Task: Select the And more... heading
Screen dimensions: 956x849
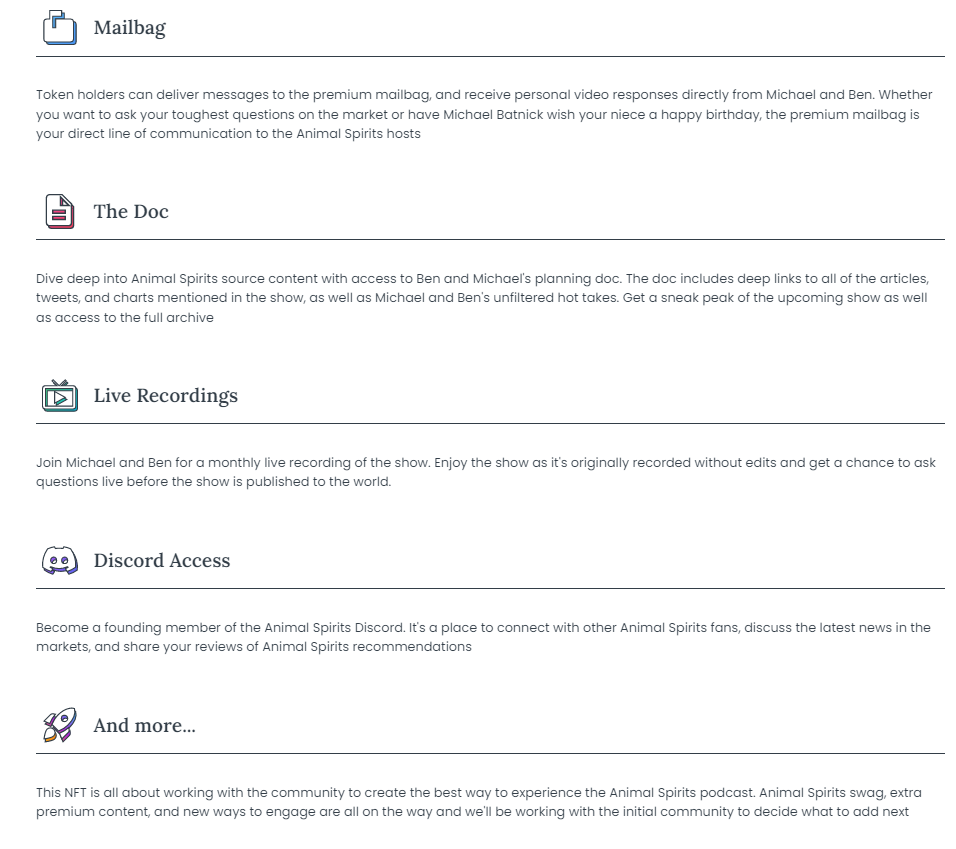Action: [144, 725]
